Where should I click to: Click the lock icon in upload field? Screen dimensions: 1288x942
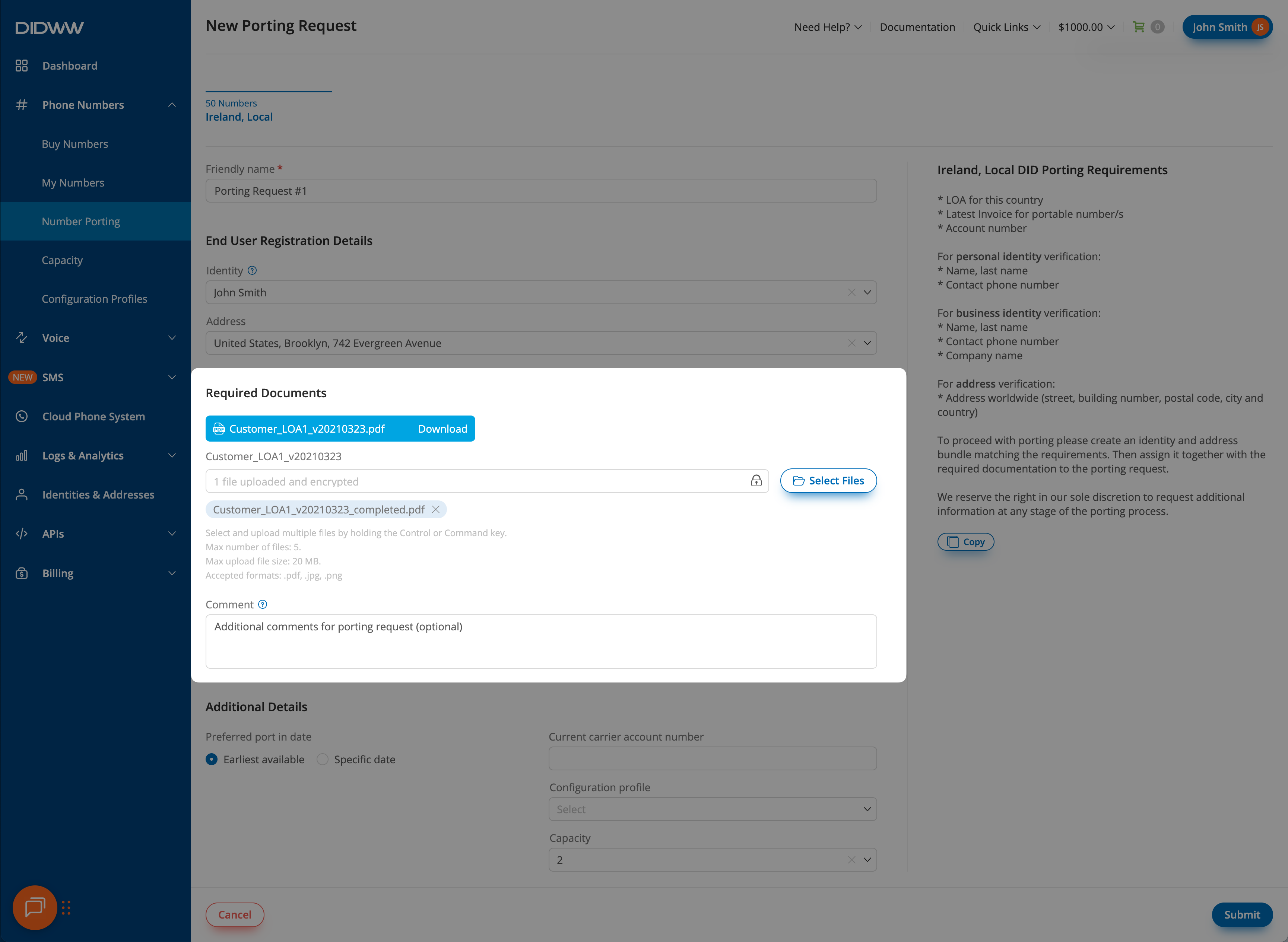tap(756, 481)
